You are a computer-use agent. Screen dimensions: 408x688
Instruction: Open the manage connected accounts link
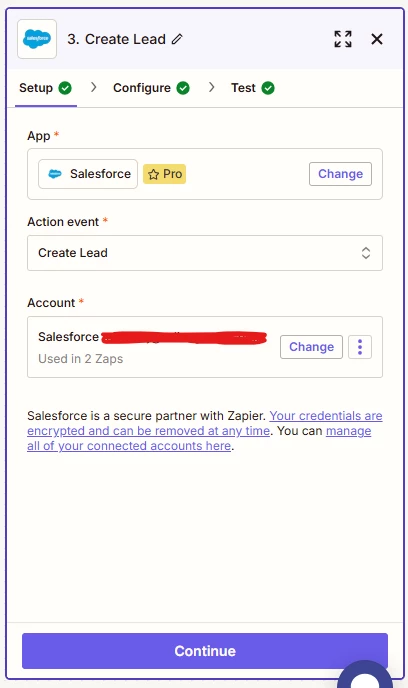click(x=199, y=438)
